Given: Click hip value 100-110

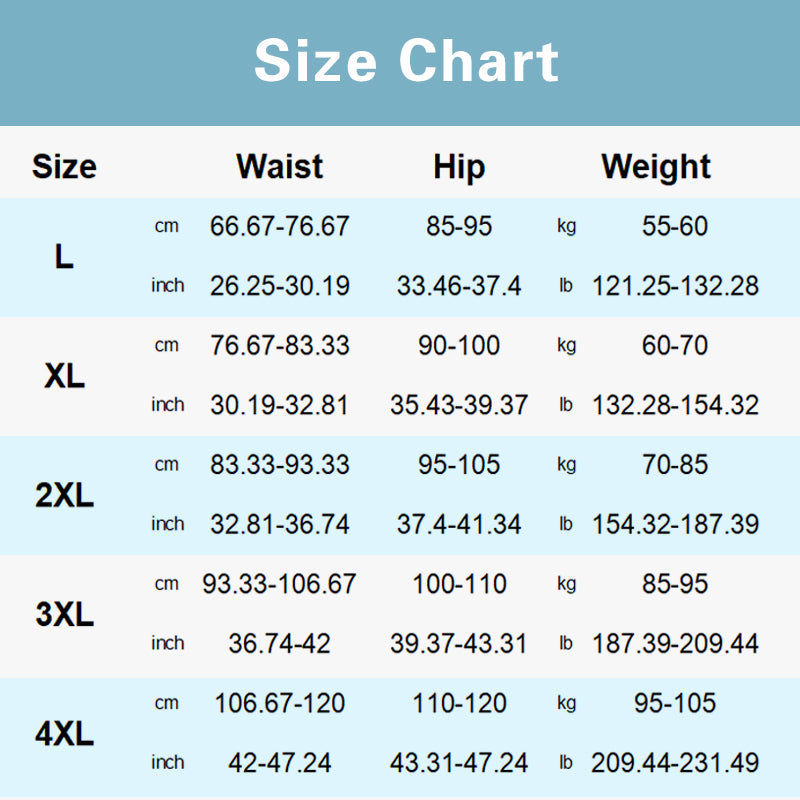Looking at the screenshot, I should [459, 584].
